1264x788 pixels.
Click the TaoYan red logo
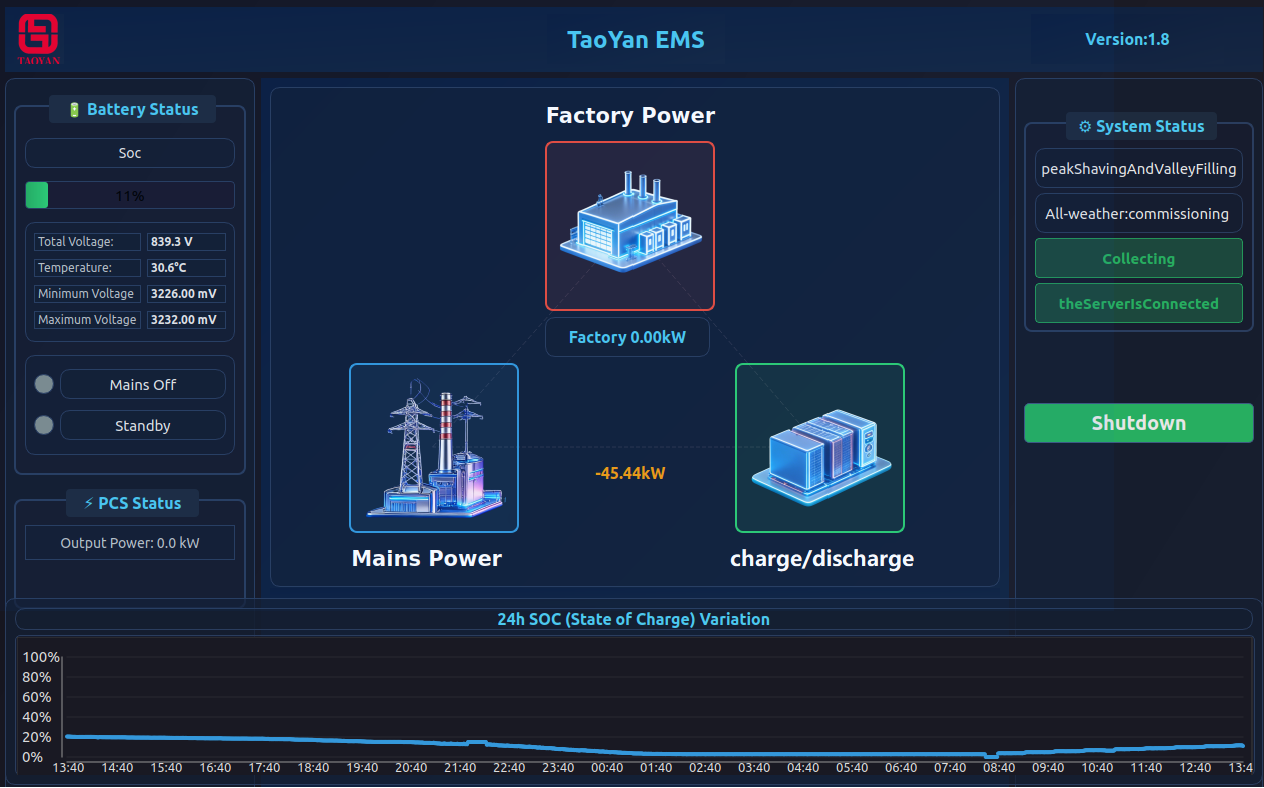[x=39, y=37]
